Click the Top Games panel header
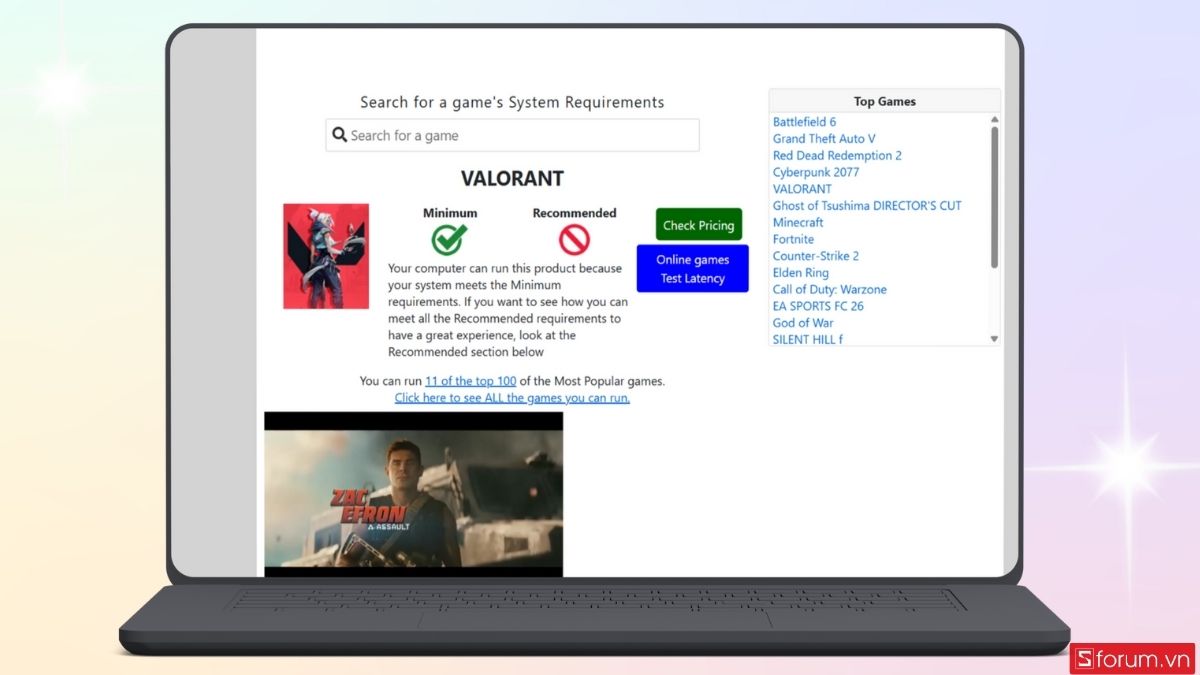This screenshot has width=1200, height=675. click(885, 101)
